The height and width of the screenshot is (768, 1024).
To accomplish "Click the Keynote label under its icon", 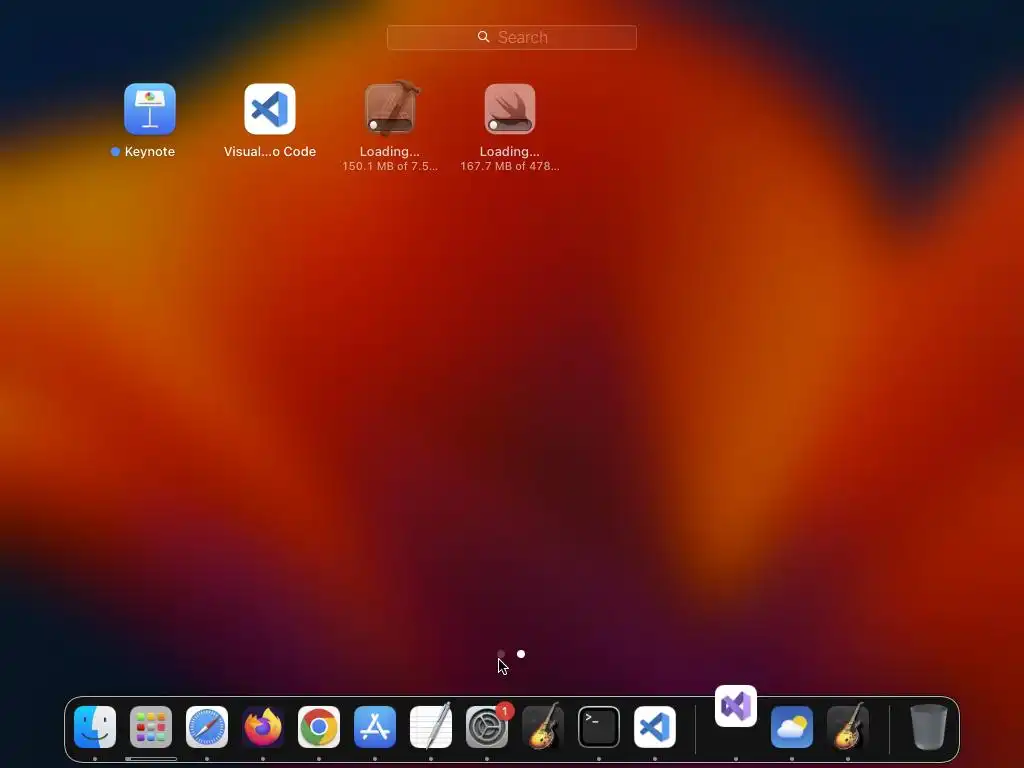I will pyautogui.click(x=150, y=152).
